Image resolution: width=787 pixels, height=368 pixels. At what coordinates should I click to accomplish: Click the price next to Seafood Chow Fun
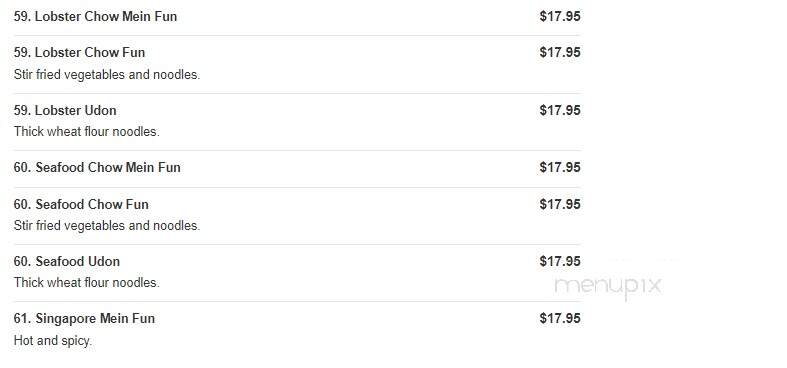560,204
